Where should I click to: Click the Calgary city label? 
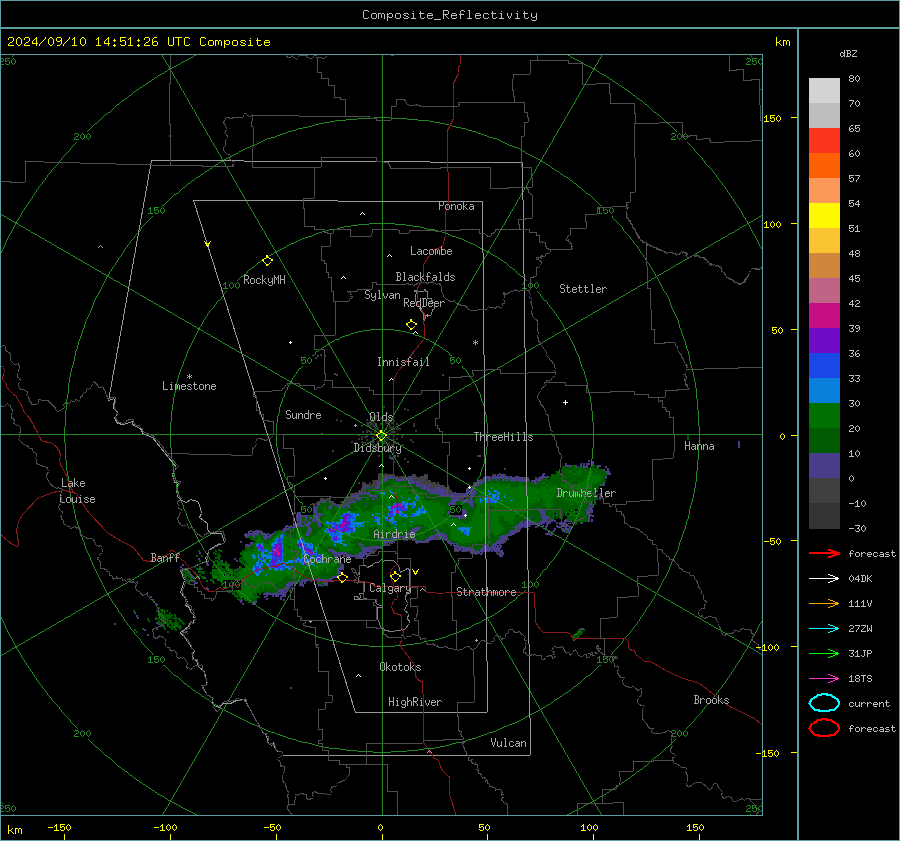pos(390,588)
